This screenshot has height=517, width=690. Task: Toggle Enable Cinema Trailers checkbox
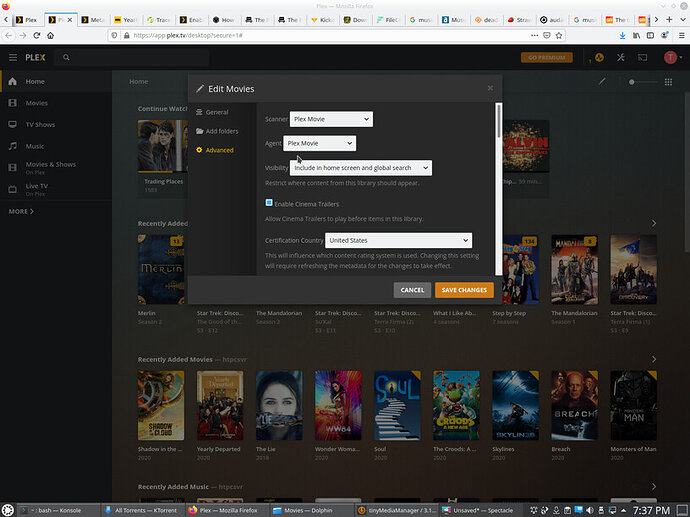point(269,203)
